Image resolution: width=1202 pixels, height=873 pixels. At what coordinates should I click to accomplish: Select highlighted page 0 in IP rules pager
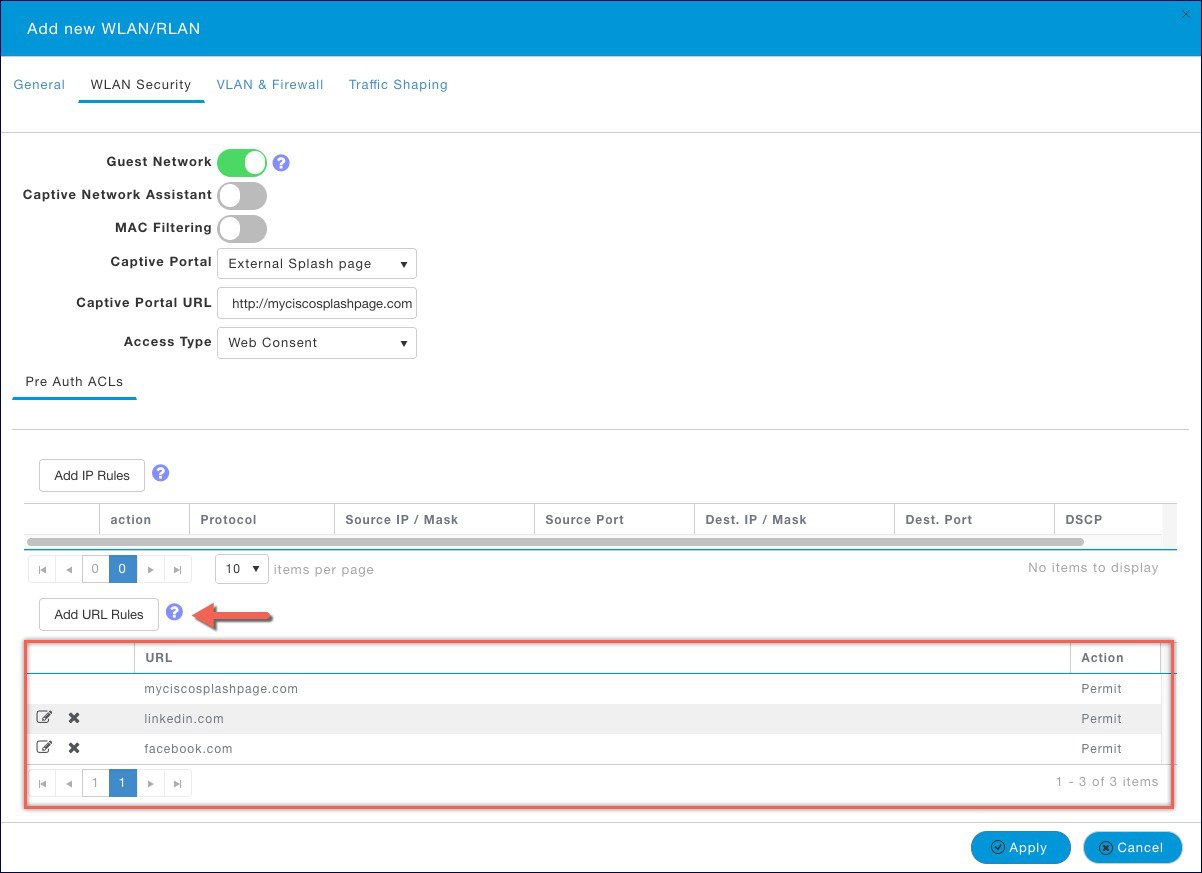[122, 569]
